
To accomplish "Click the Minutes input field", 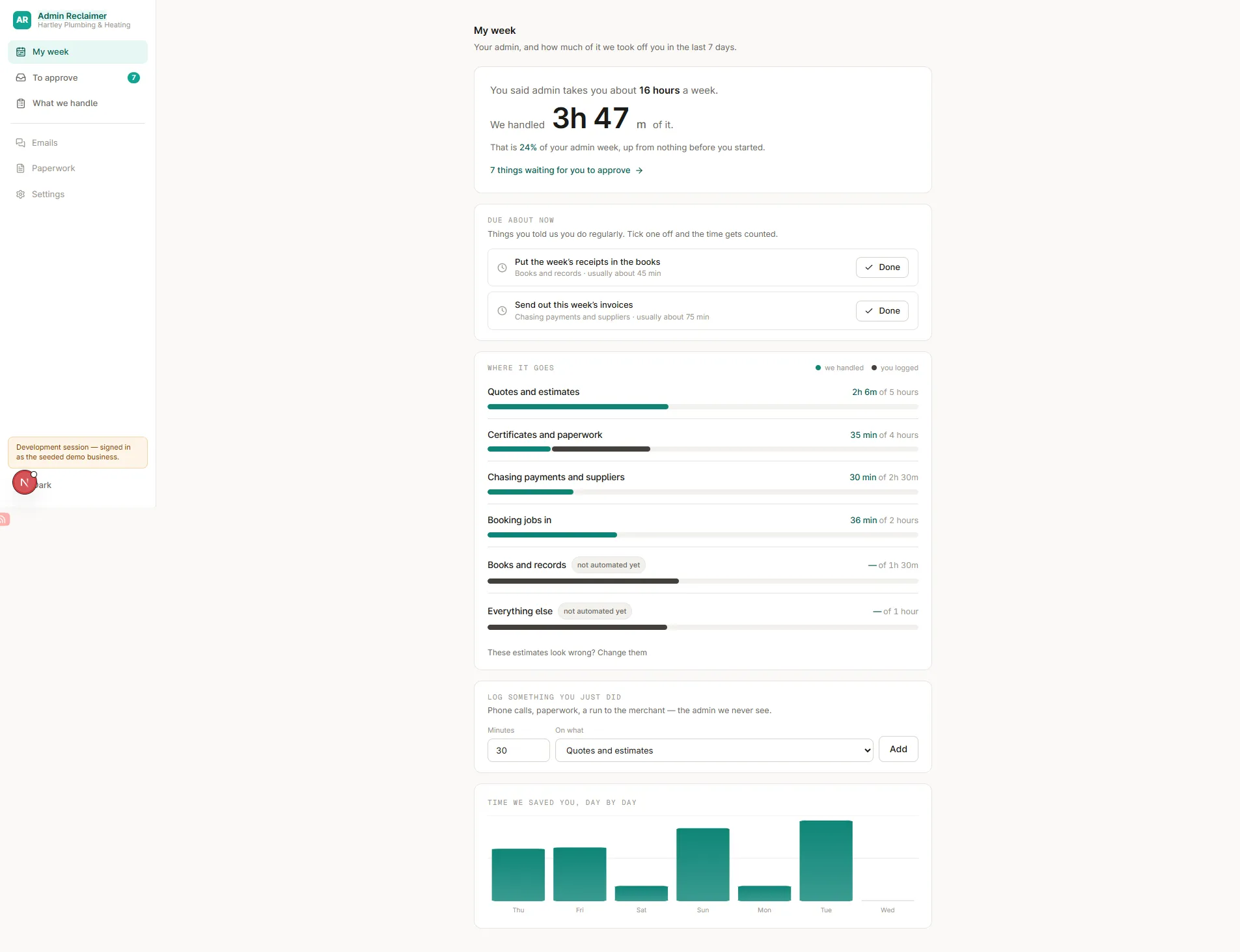I will [519, 750].
